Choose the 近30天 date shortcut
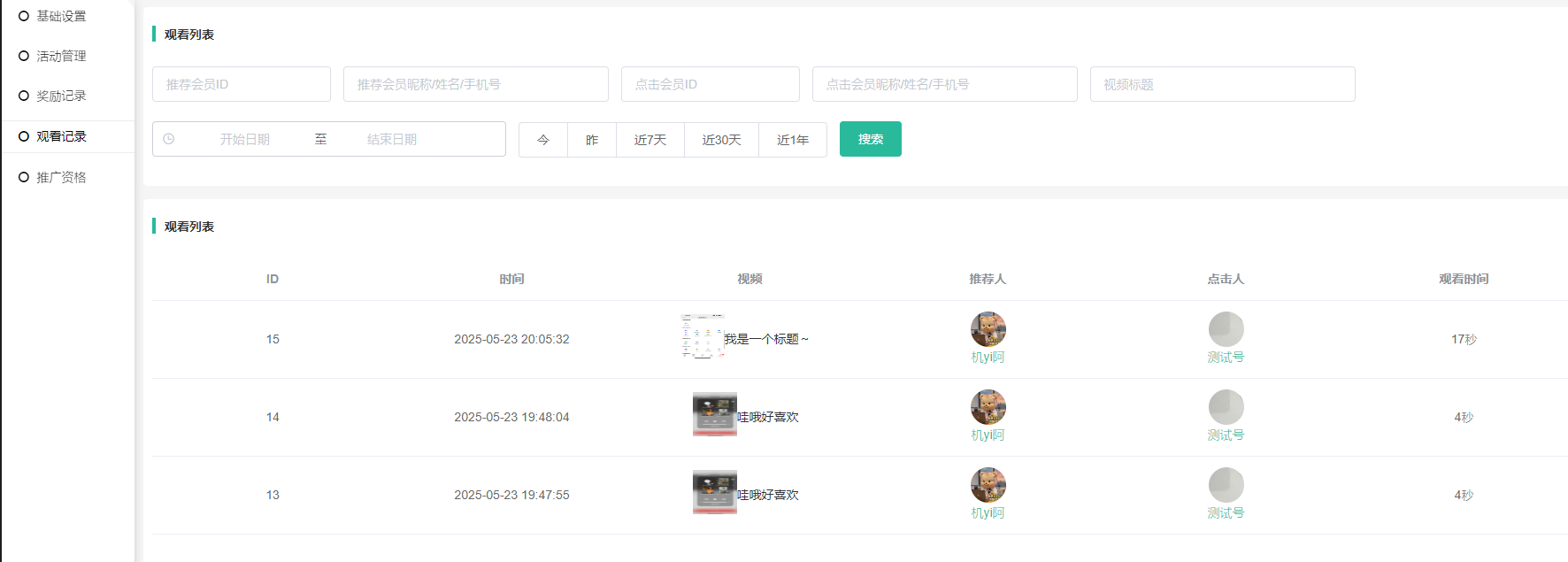Screen dimensions: 1568x562 click(721, 140)
